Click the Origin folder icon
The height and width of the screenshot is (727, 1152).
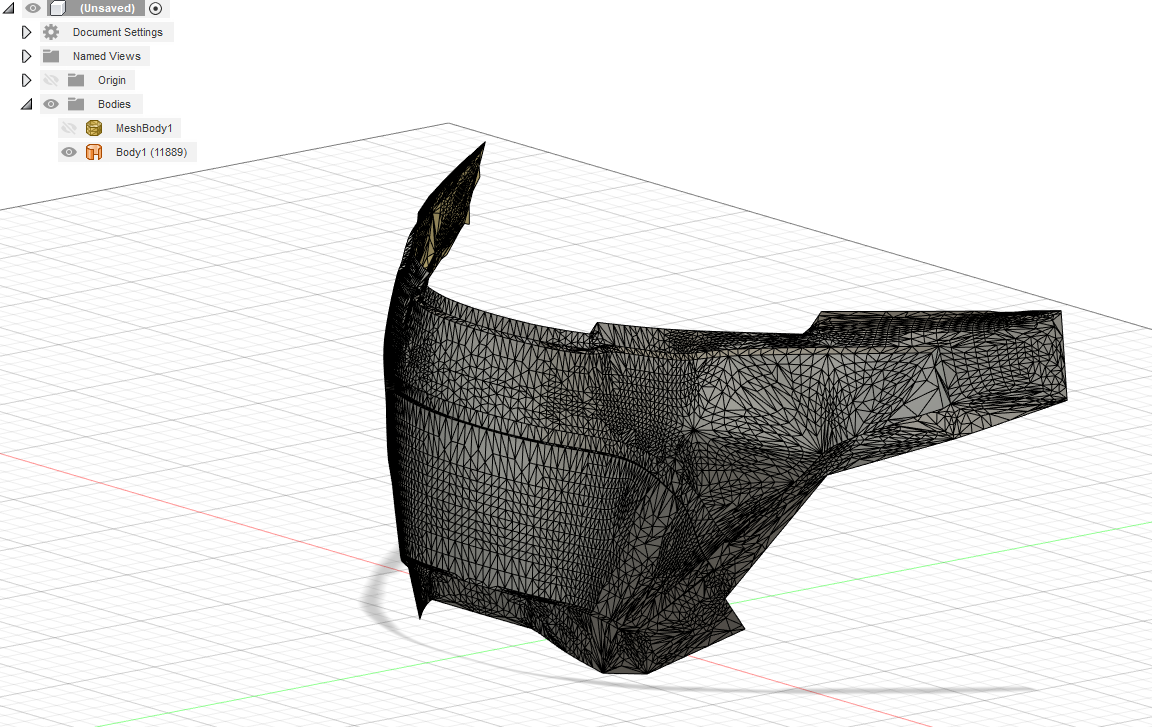click(76, 80)
